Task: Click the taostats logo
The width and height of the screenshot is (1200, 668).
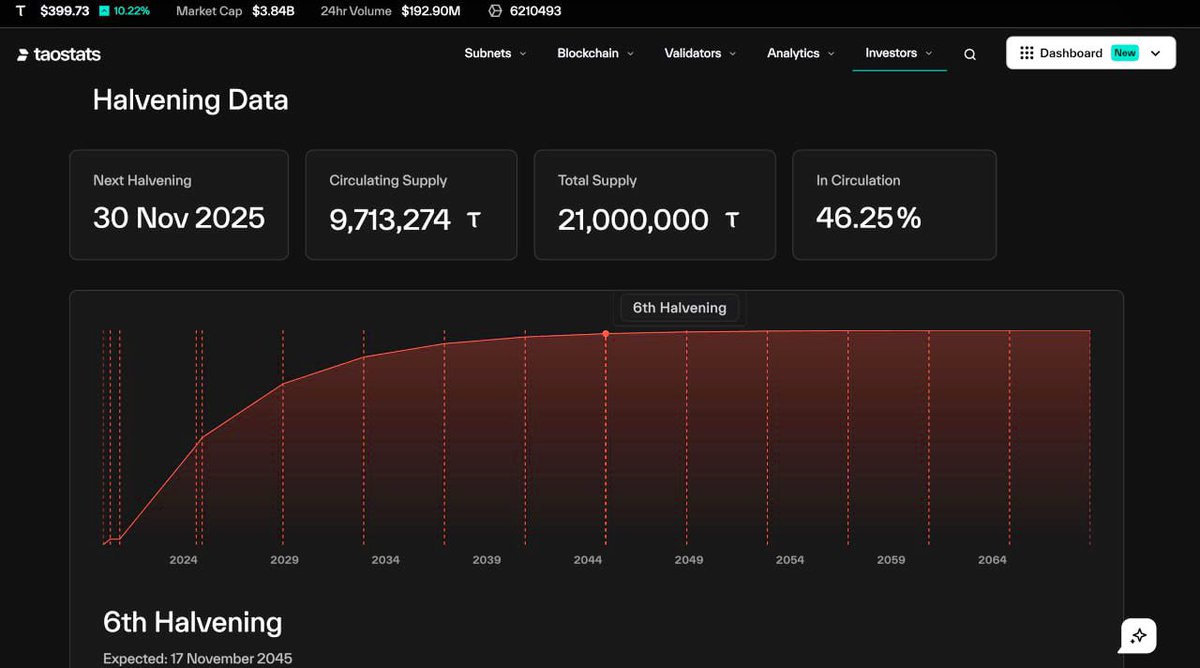Action: 57,54
